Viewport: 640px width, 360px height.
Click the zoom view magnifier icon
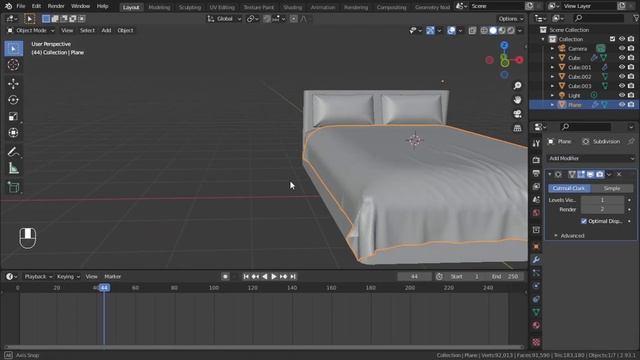click(518, 86)
